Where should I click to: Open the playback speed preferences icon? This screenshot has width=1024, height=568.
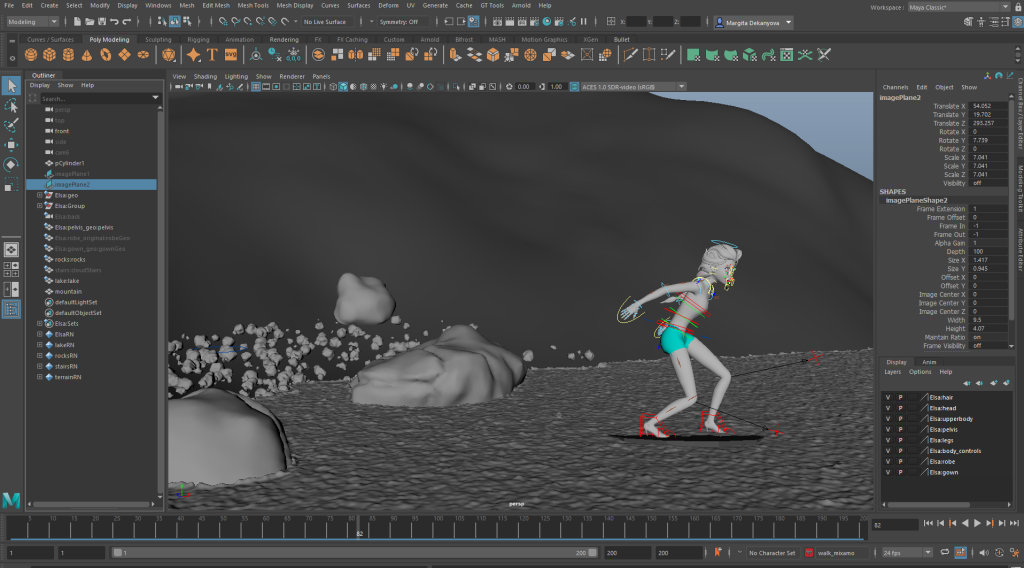[1013, 552]
